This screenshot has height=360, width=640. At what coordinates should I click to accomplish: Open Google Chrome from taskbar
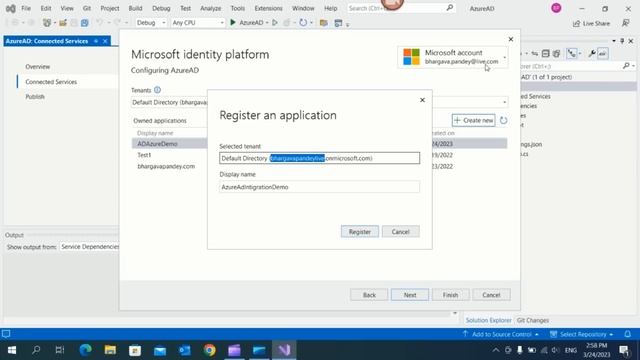210,350
